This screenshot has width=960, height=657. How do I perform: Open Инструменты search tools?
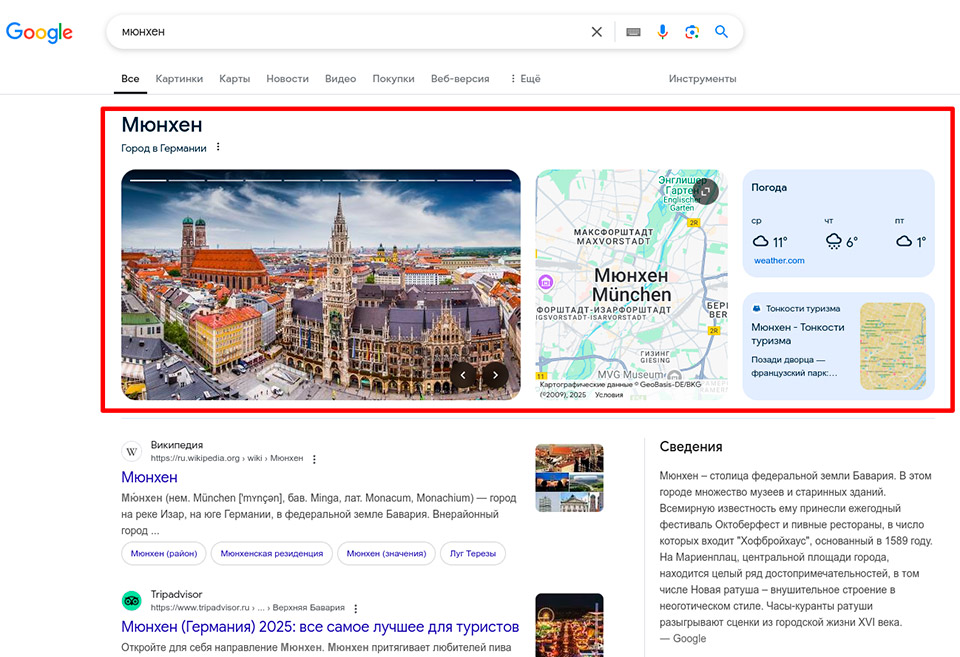702,78
